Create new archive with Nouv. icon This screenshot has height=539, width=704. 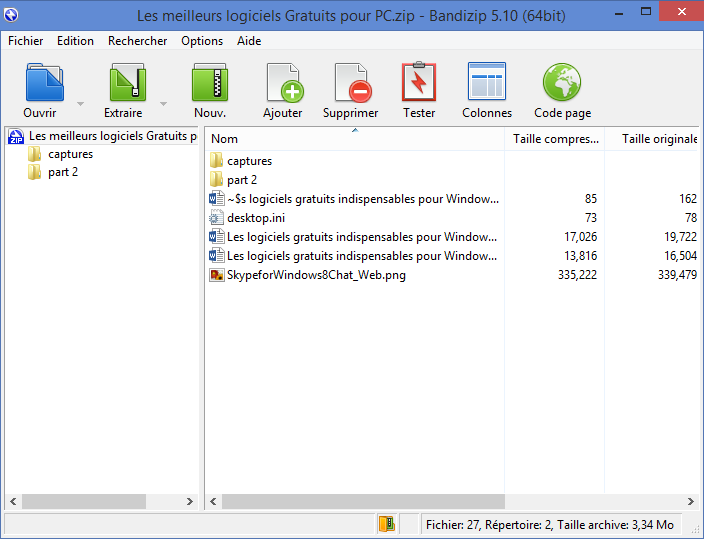[x=210, y=83]
